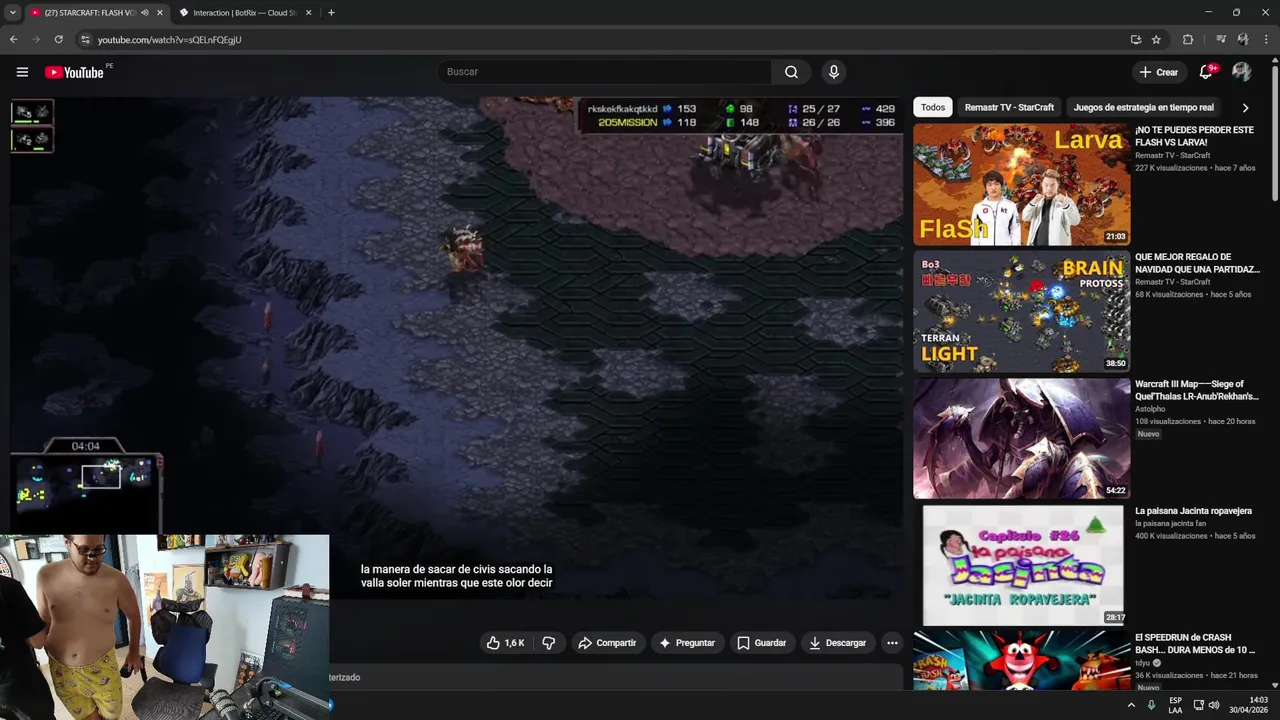The image size is (1280, 720).
Task: Click the Preguntar button
Action: [688, 643]
